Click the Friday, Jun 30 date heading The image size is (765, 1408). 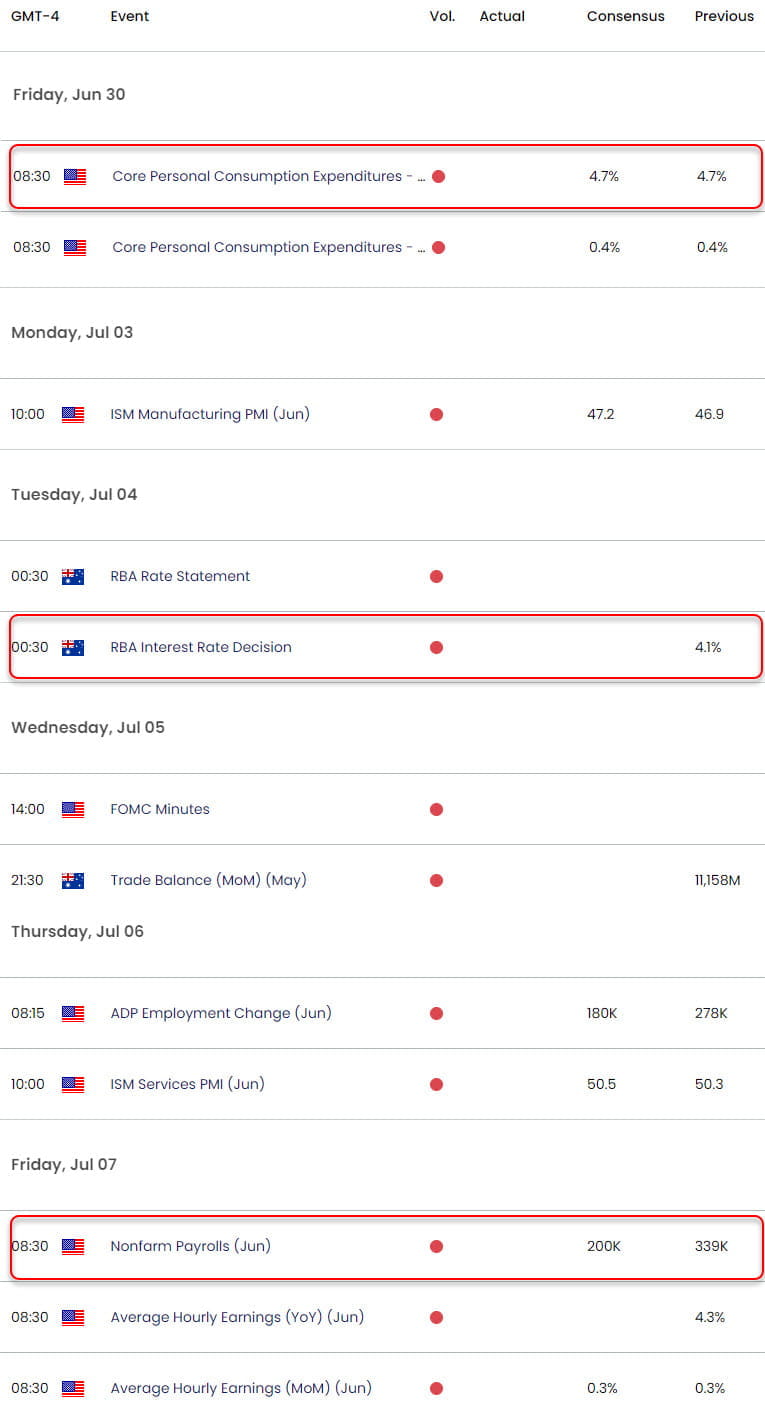(69, 95)
